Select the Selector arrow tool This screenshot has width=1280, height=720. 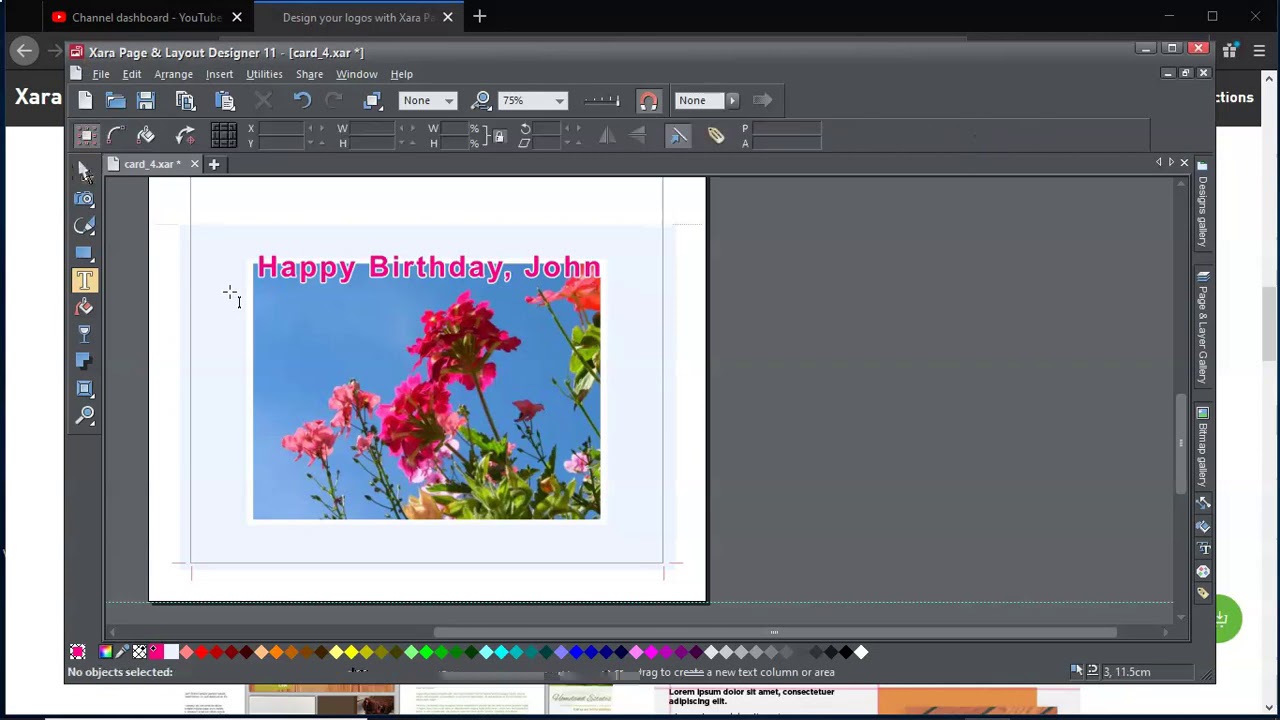coord(85,172)
